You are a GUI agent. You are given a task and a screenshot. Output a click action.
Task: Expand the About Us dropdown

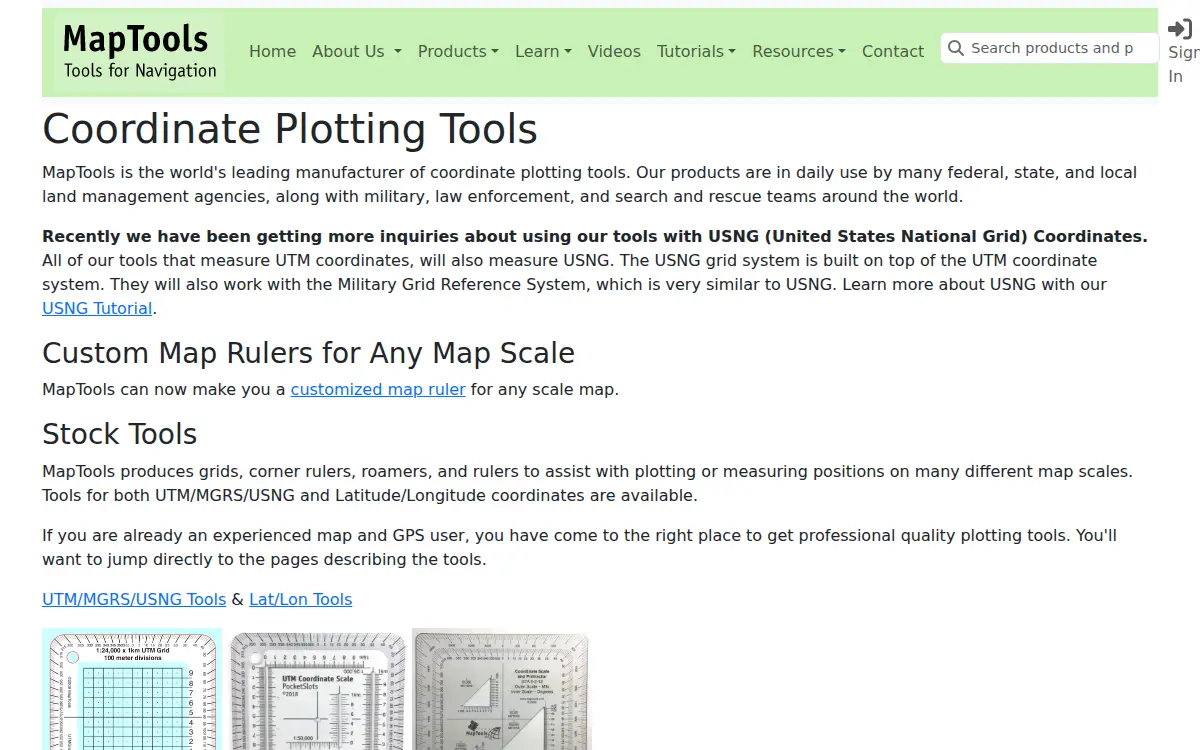(x=356, y=51)
